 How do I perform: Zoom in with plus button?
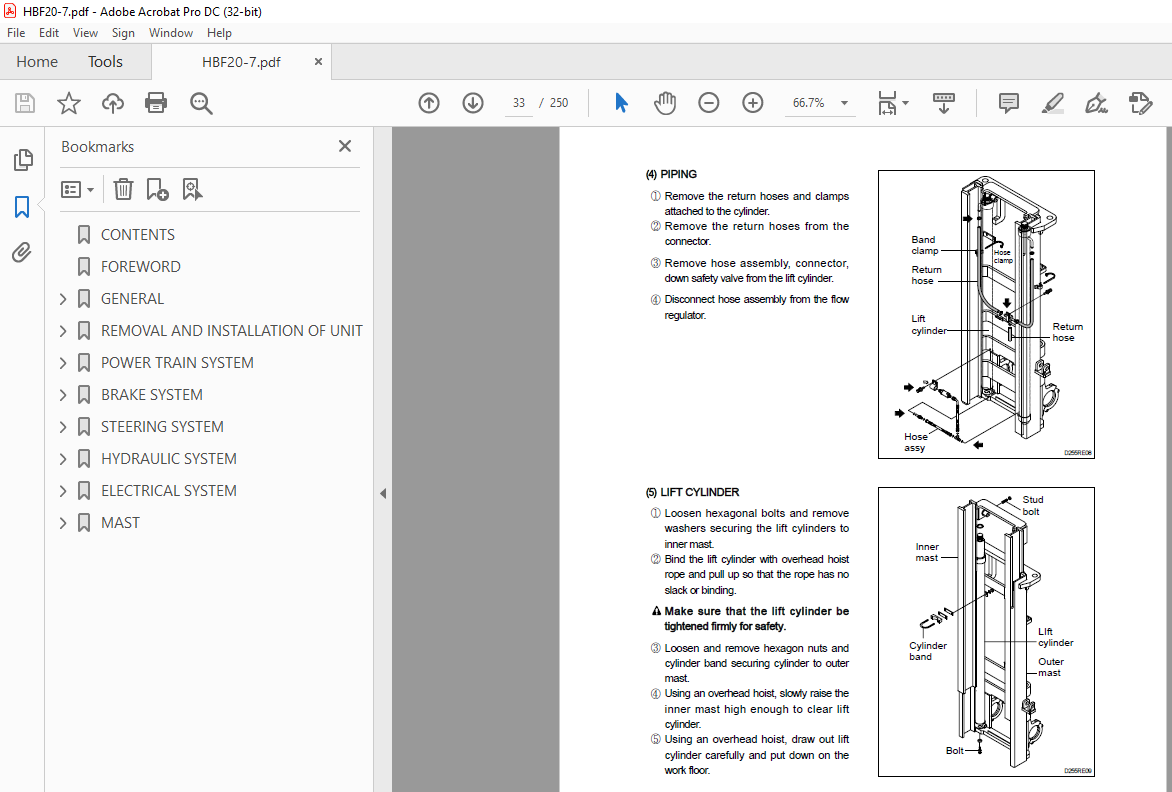[753, 103]
